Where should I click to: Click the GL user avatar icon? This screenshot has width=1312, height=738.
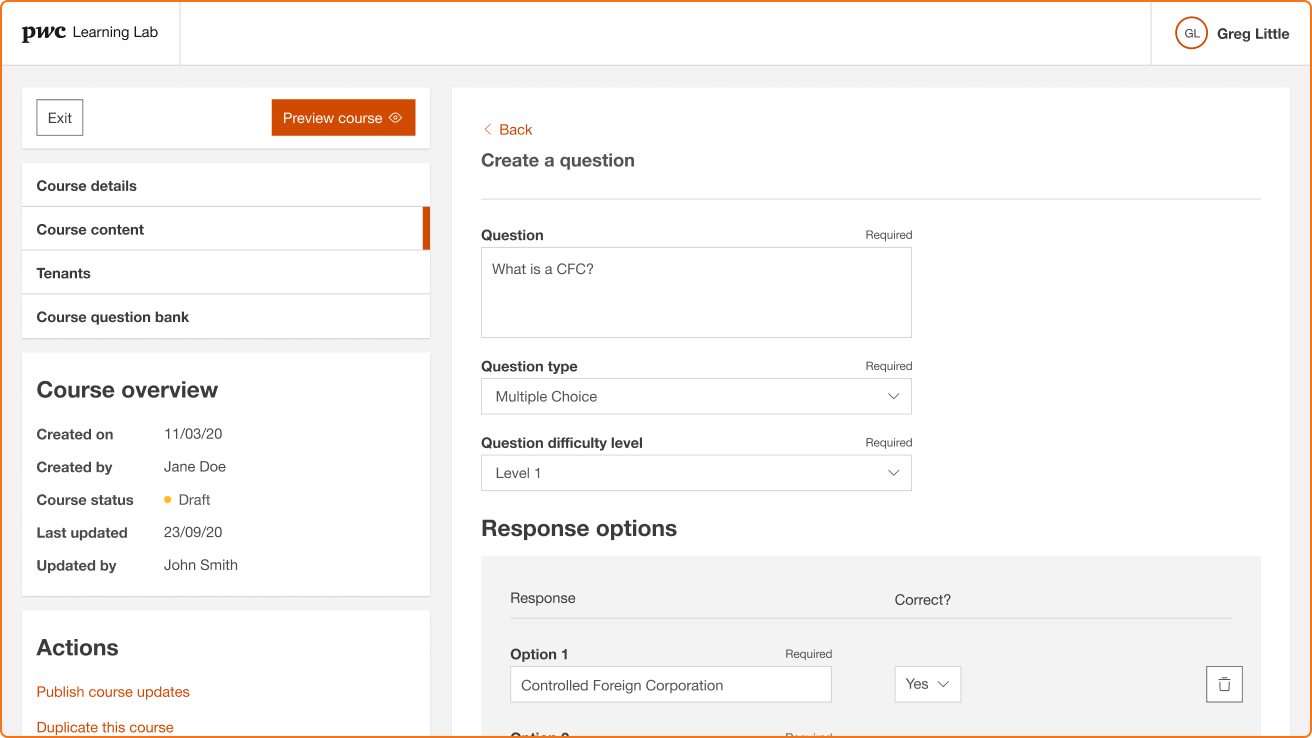click(1191, 33)
